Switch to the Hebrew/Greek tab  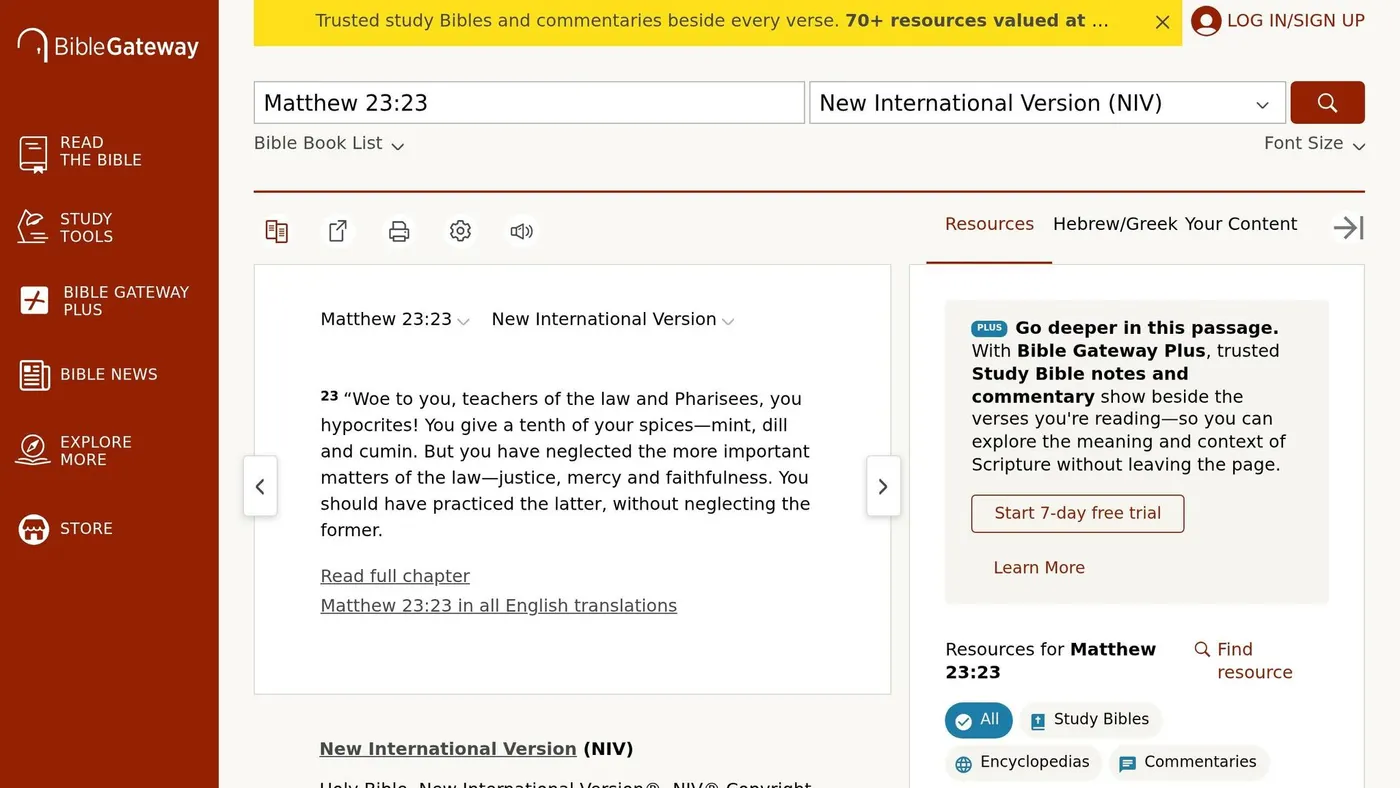pos(1115,225)
